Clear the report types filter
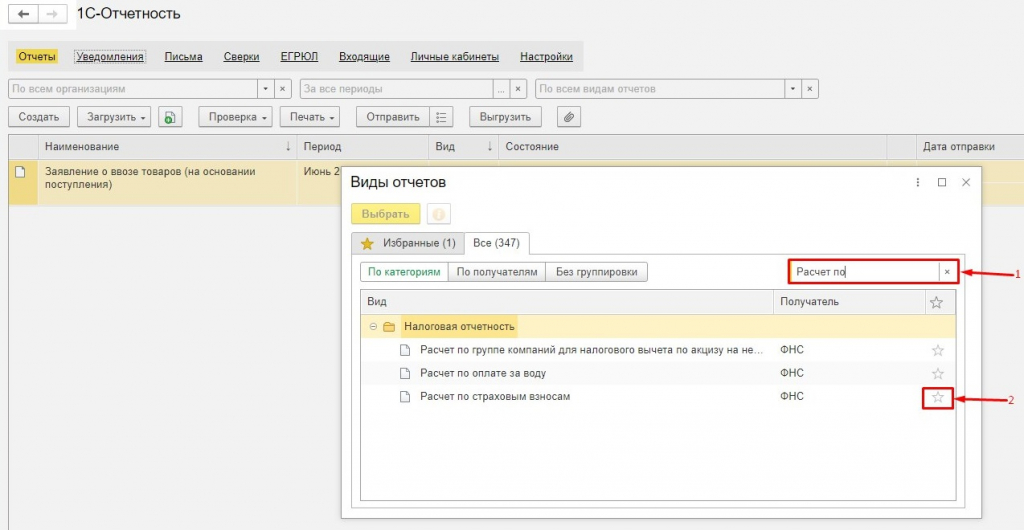This screenshot has height=530, width=1024. [x=810, y=89]
